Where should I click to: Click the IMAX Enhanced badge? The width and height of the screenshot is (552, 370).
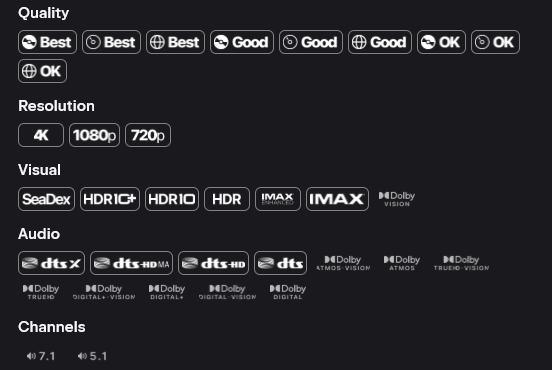pyautogui.click(x=278, y=199)
